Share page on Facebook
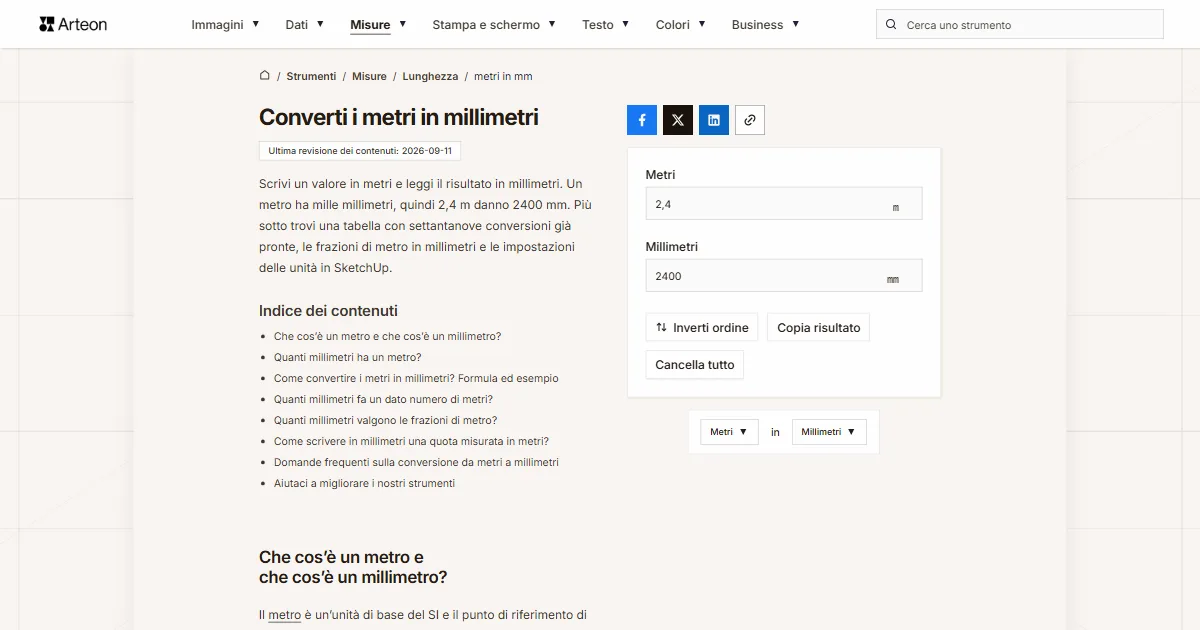This screenshot has width=1200, height=630. tap(642, 120)
